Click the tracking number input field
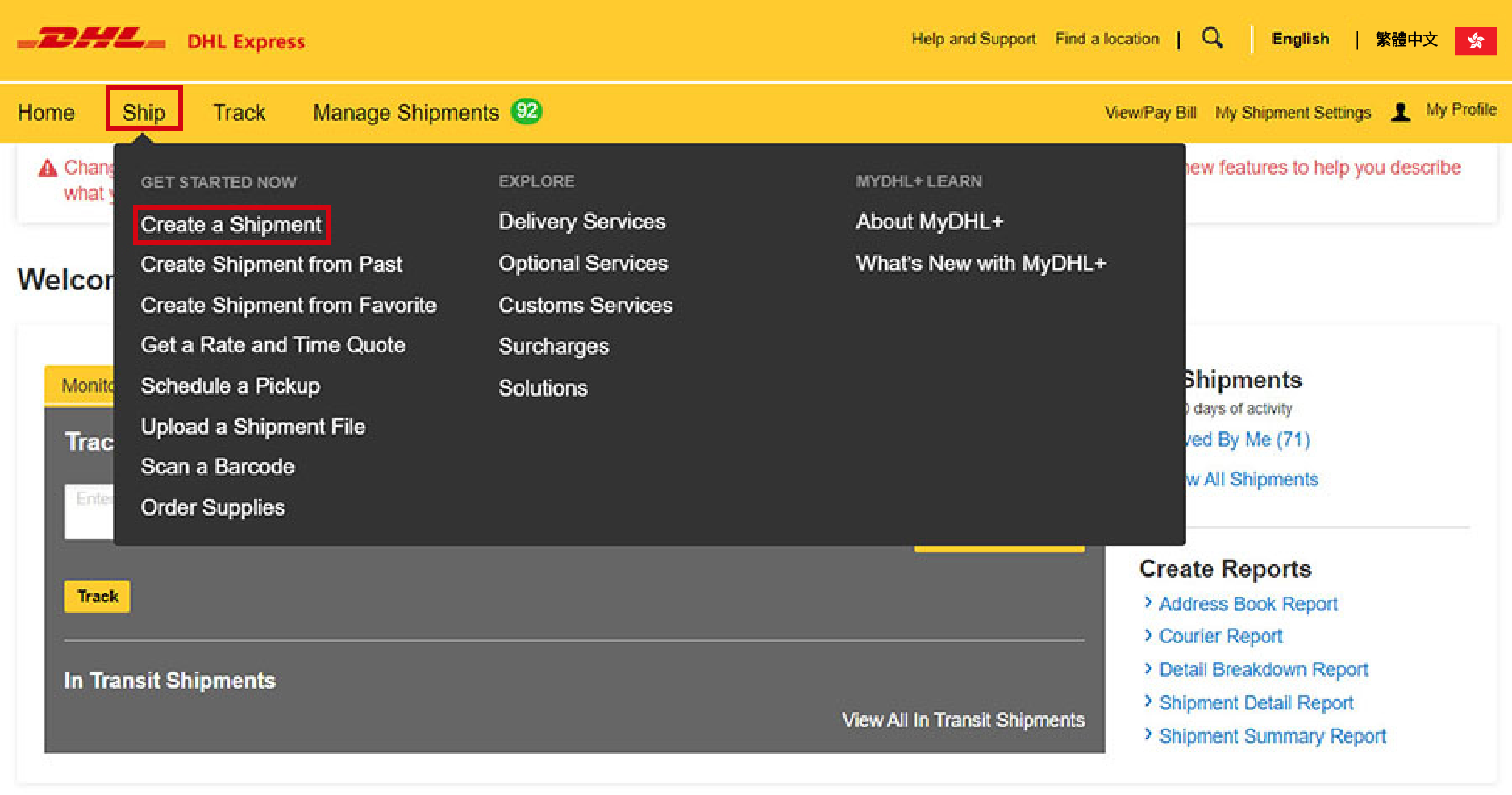1512x795 pixels. coord(90,511)
